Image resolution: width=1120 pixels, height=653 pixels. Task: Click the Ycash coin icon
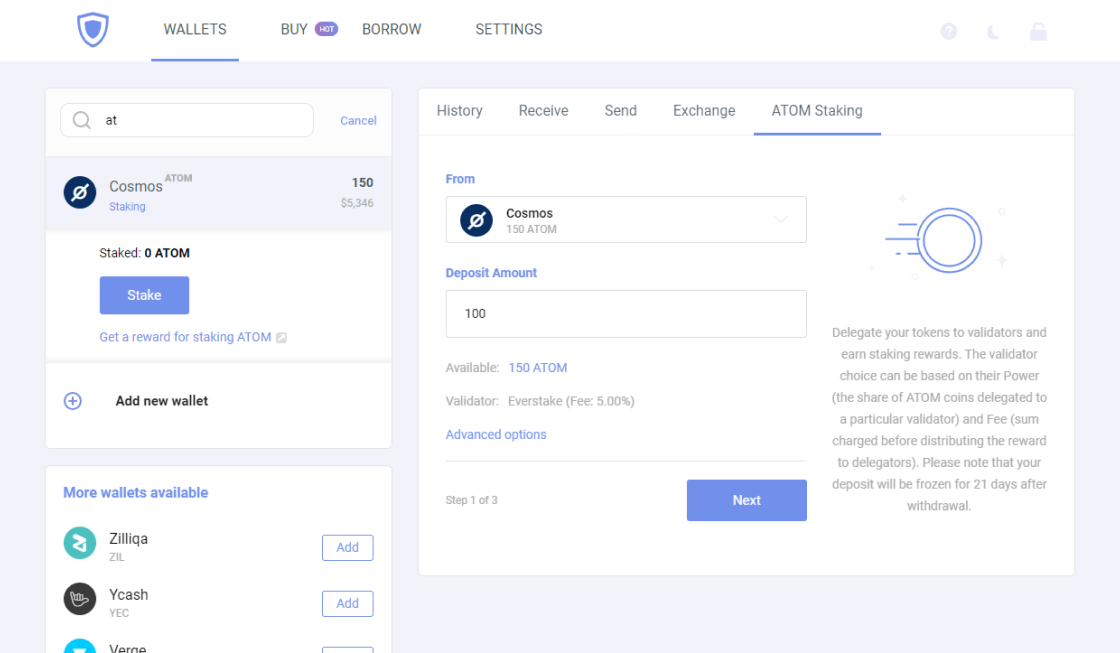[80, 599]
